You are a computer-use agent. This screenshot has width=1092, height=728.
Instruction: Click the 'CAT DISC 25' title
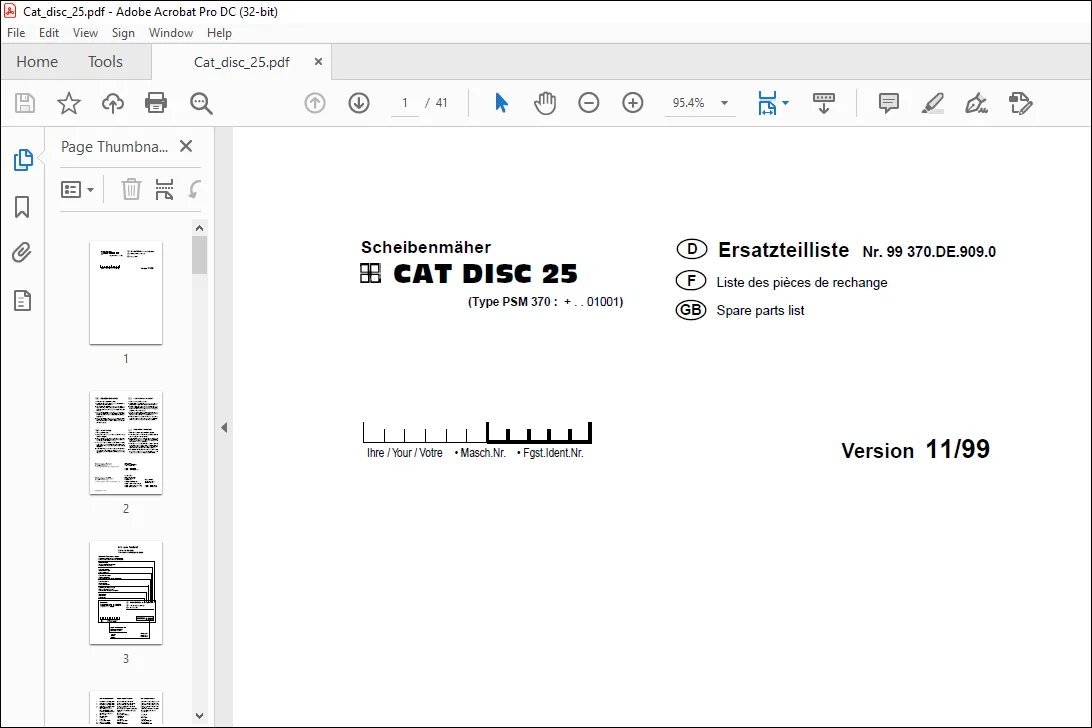(x=485, y=274)
